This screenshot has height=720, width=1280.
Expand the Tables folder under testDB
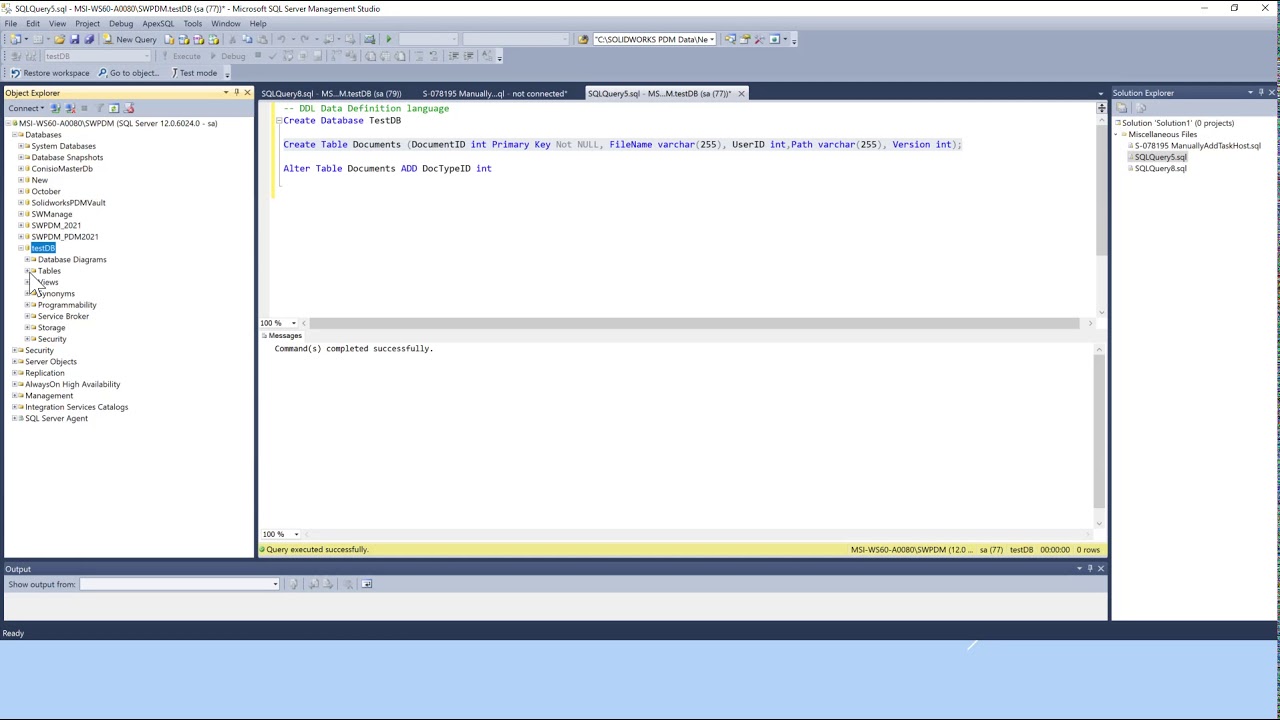(27, 271)
